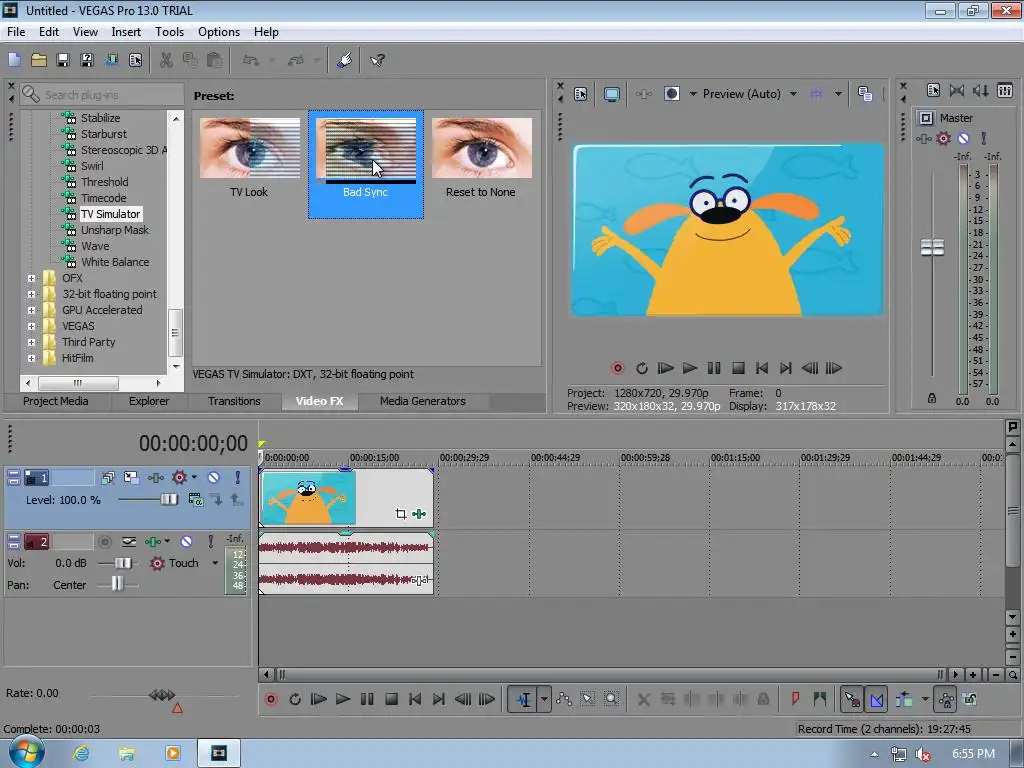Open Project Video Properties in preview window
The height and width of the screenshot is (768, 1024).
(580, 94)
